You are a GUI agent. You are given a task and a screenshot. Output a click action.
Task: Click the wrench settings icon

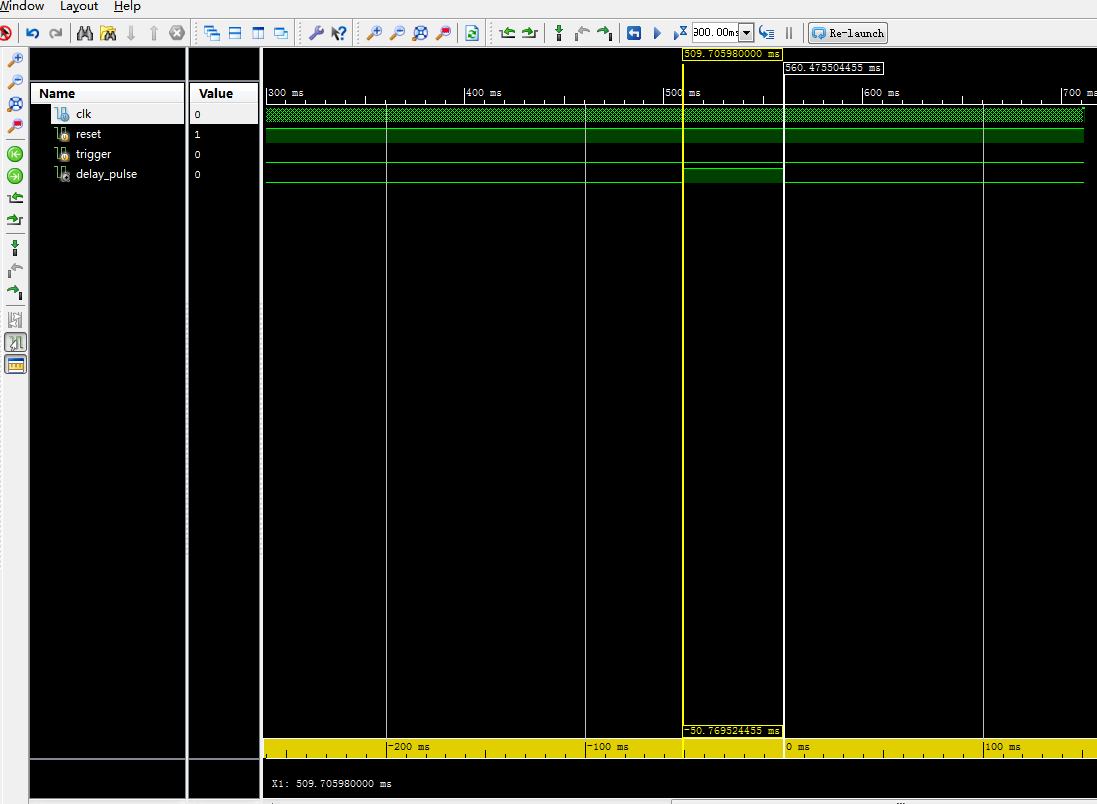(315, 33)
